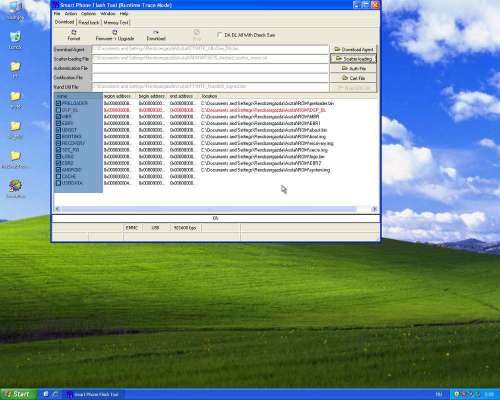Screen dimensions: 500x400
Task: Uncheck the EBR1 partition checkbox
Action: pyautogui.click(x=58, y=123)
